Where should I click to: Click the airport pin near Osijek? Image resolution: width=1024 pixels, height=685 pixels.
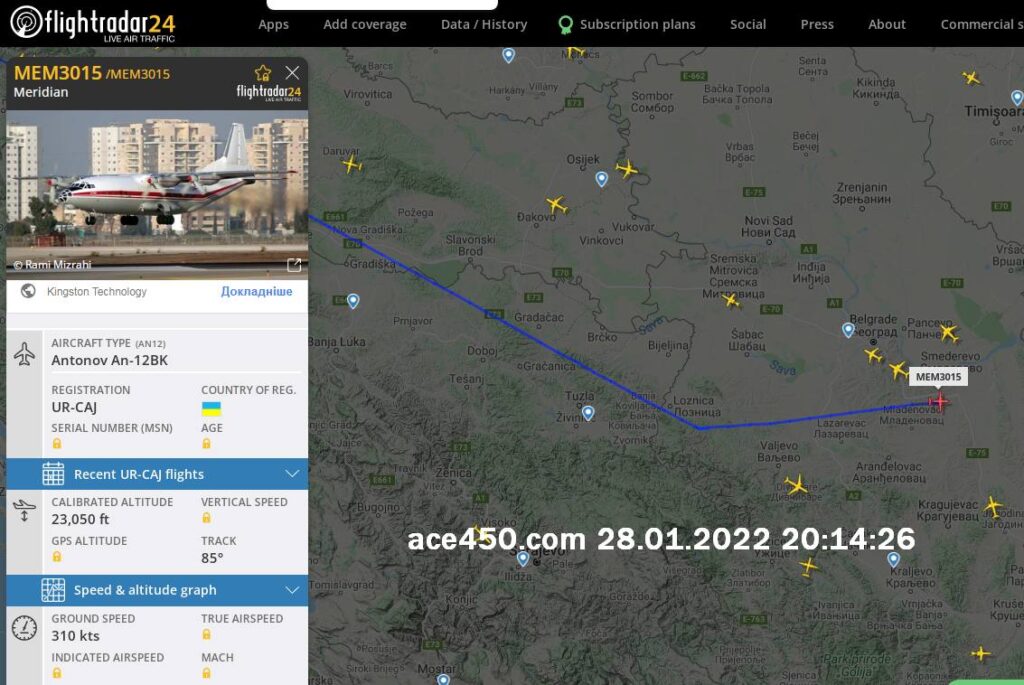pyautogui.click(x=601, y=179)
